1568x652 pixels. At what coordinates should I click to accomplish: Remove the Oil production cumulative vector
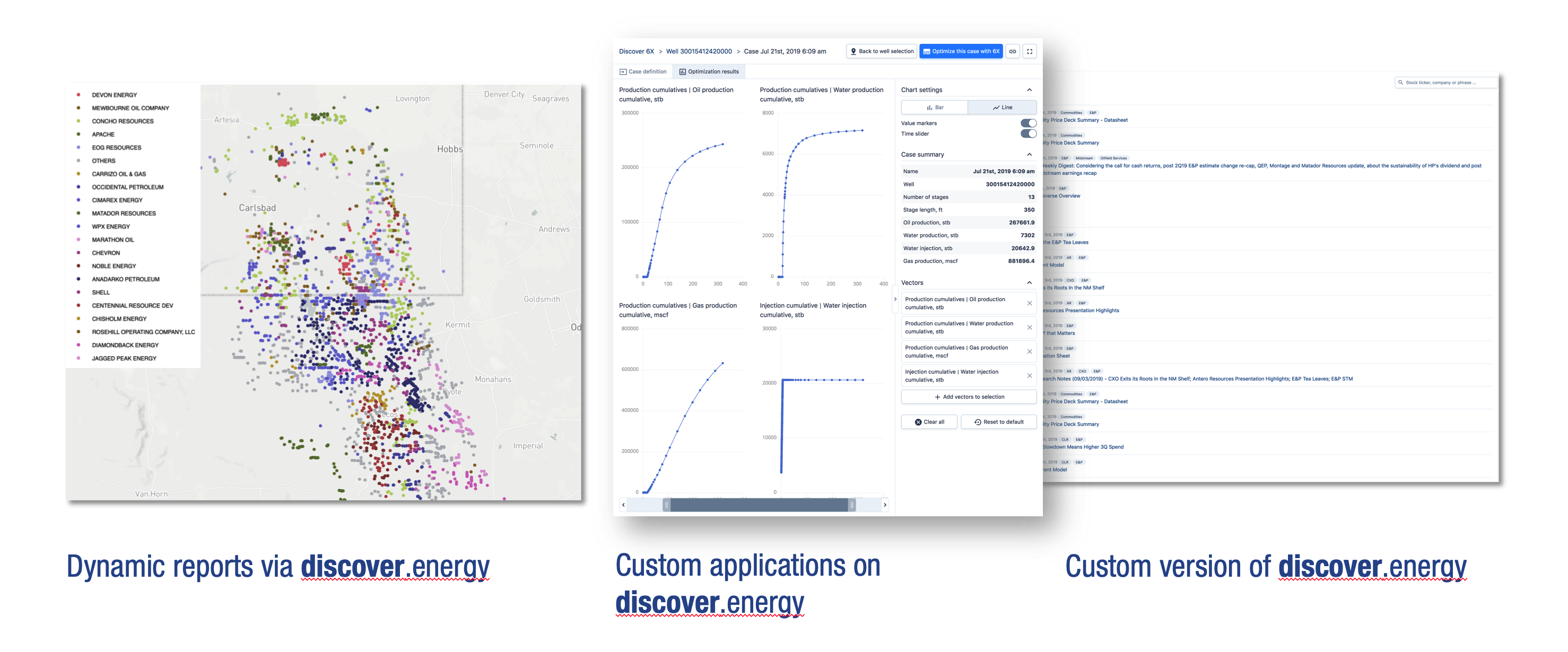point(1029,304)
